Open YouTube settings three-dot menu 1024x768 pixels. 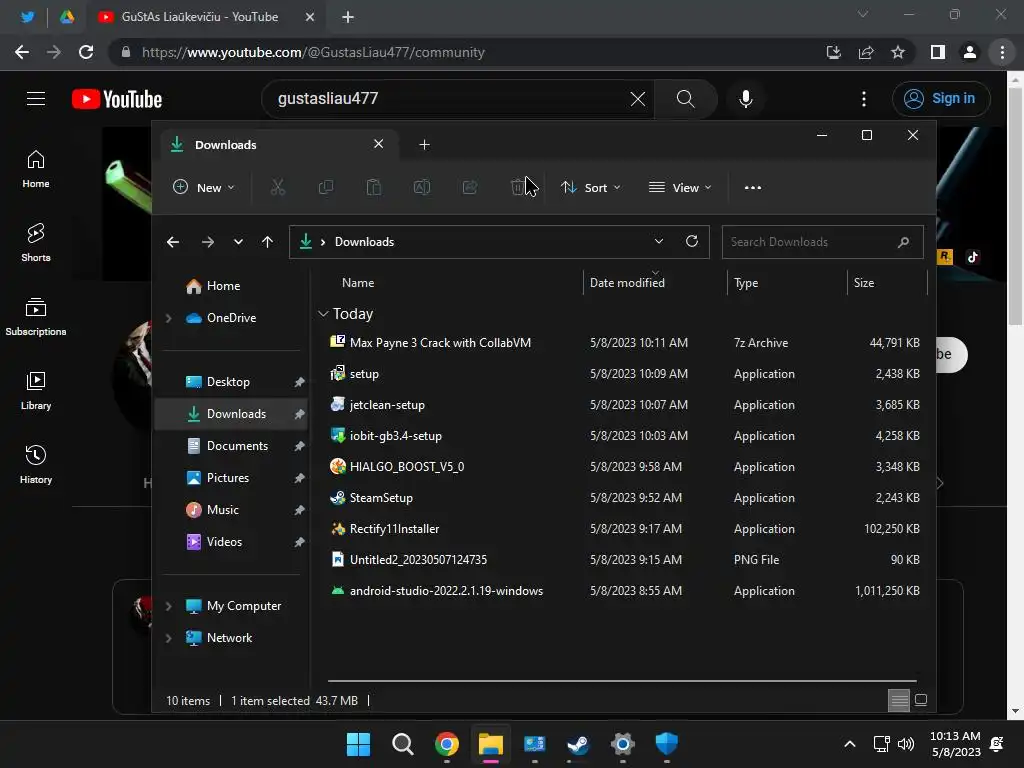[864, 99]
